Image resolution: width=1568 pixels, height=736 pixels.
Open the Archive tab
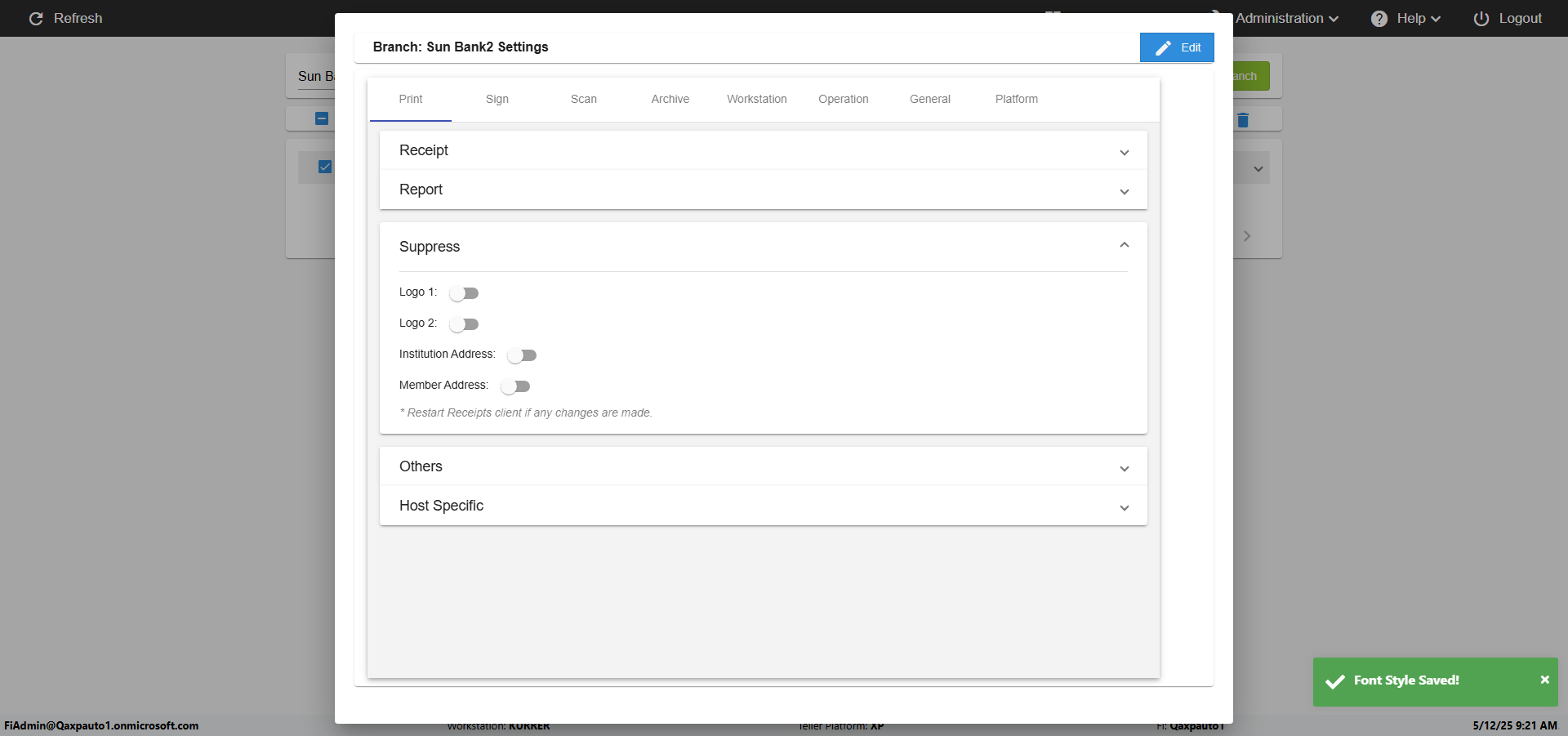[x=670, y=100]
